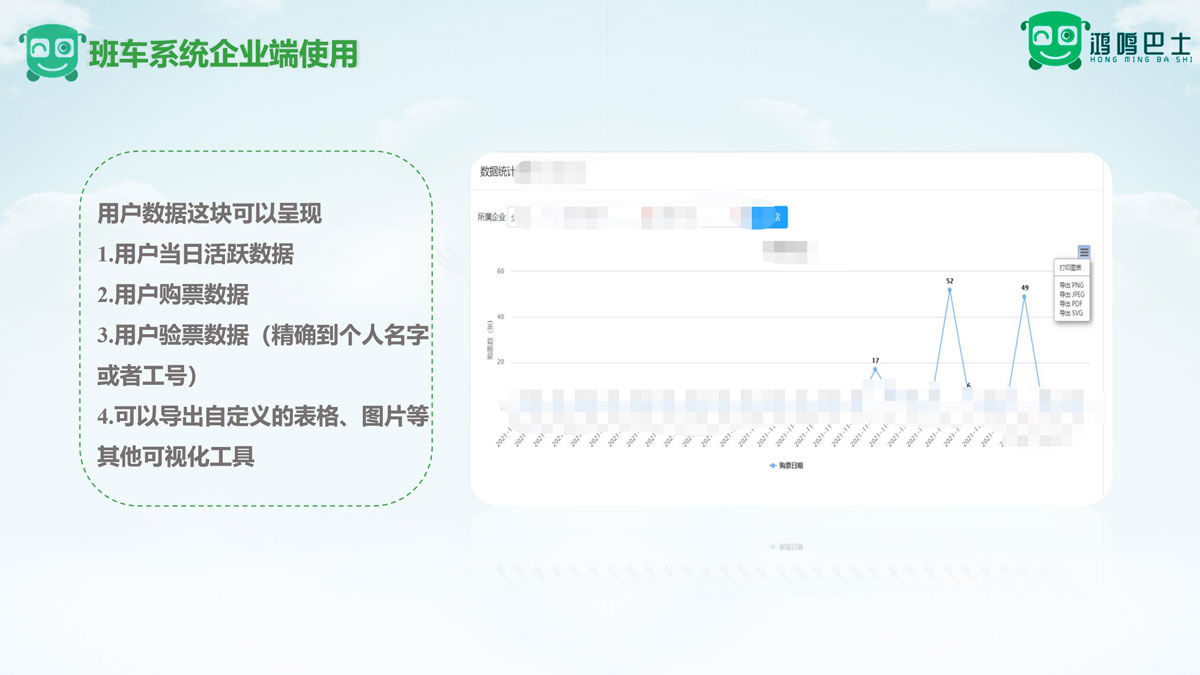Click the green bus logo beside slide title
This screenshot has height=675, width=1200.
[x=52, y=51]
